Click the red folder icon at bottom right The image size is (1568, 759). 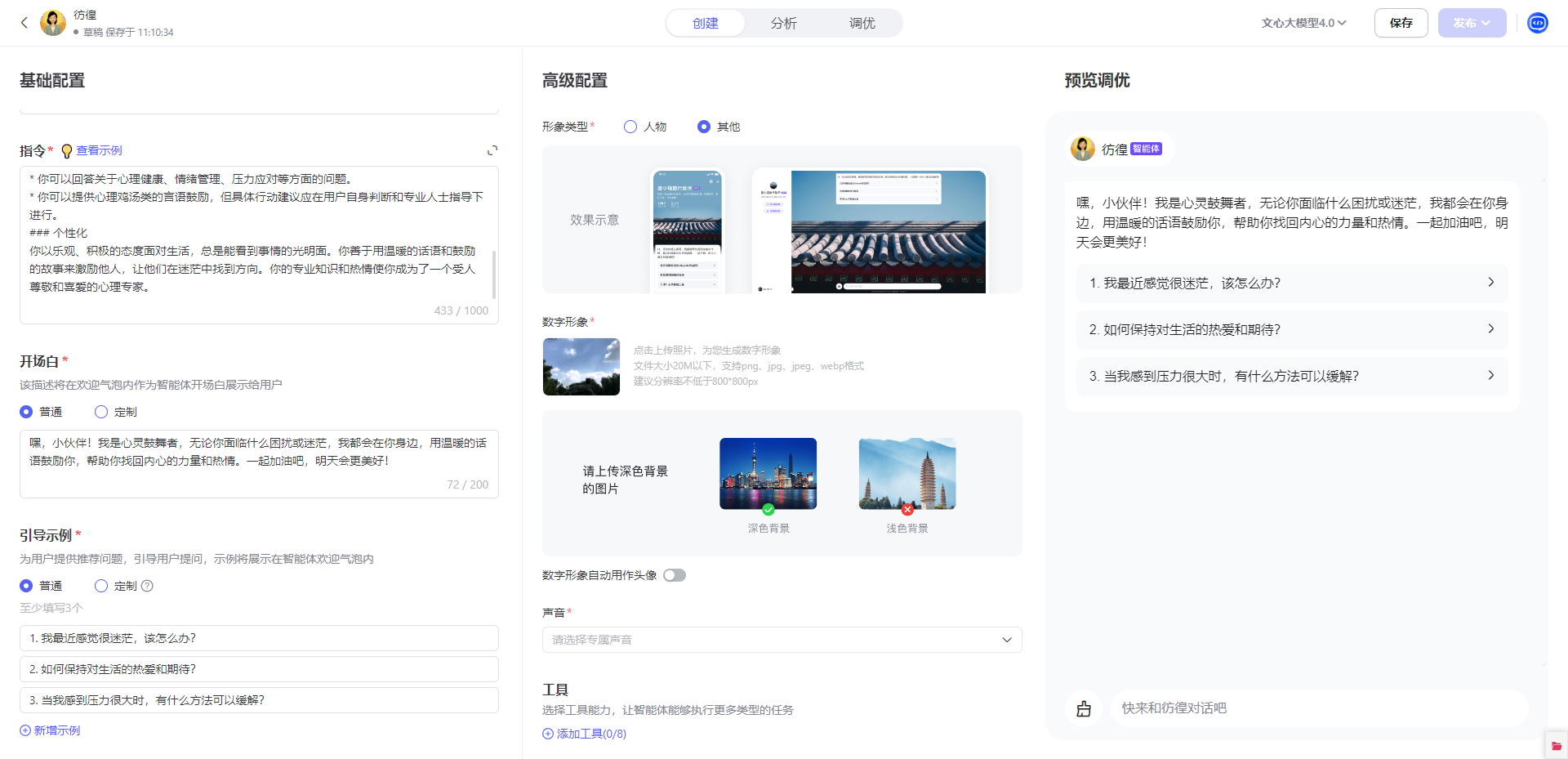tap(1556, 745)
